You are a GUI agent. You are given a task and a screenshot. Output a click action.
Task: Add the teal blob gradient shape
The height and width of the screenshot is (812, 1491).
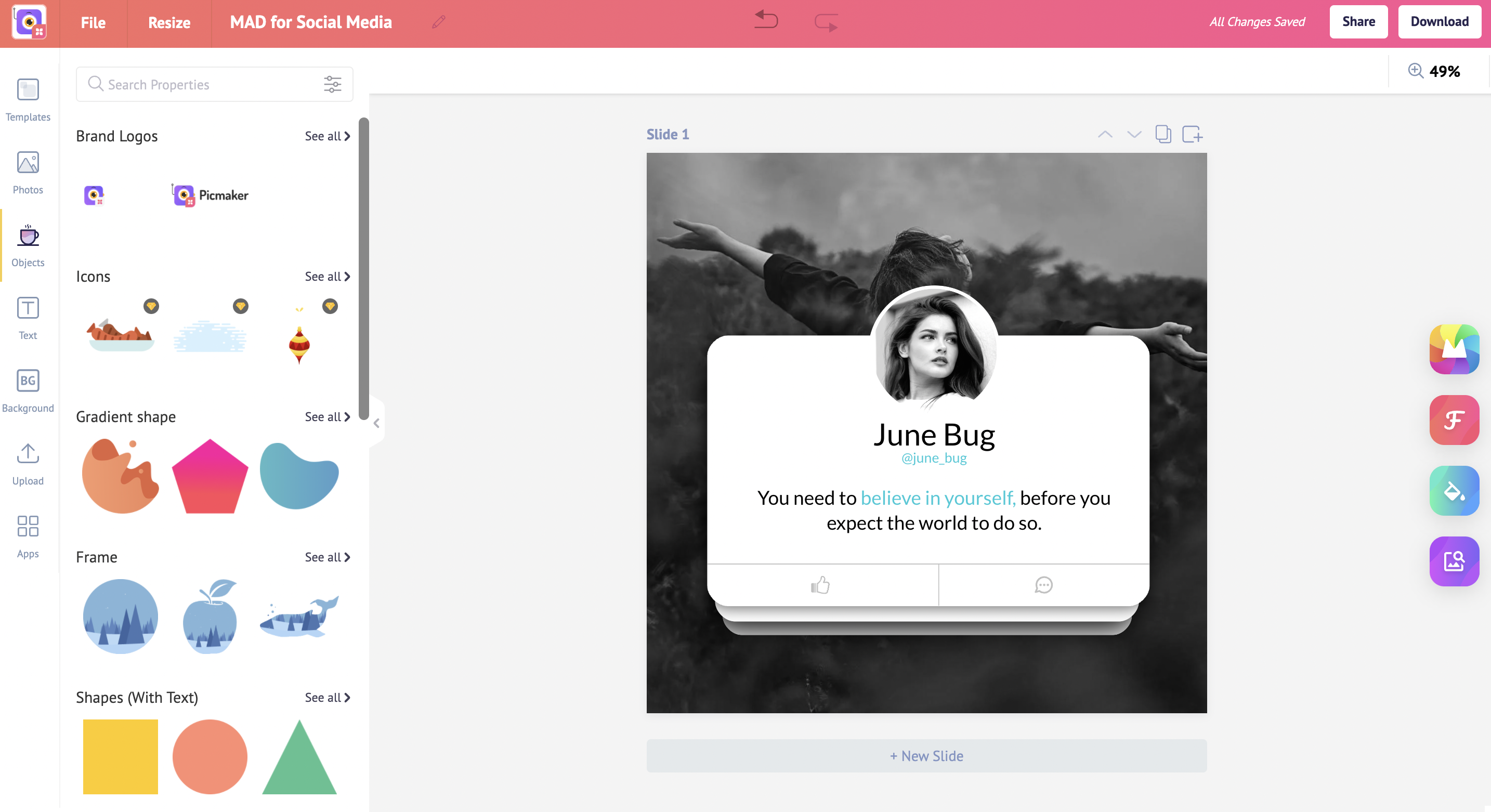click(x=299, y=476)
